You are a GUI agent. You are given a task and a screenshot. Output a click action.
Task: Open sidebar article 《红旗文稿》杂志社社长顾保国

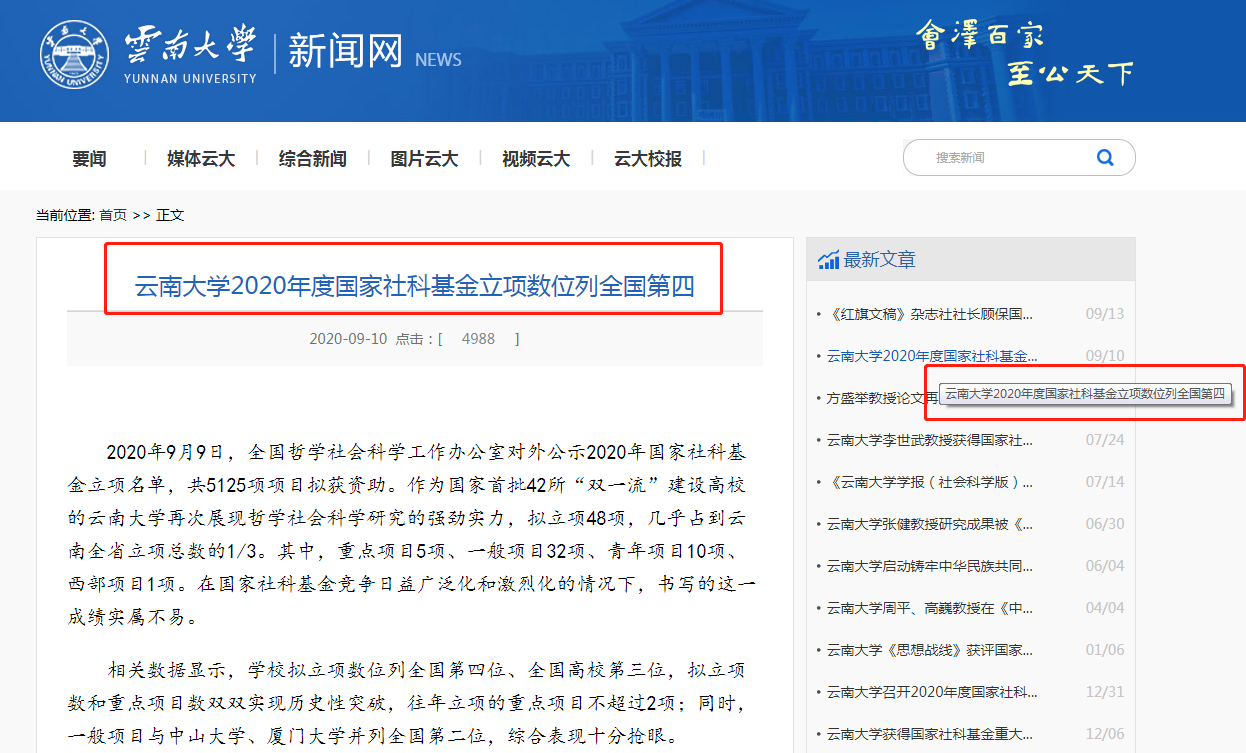[x=930, y=314]
